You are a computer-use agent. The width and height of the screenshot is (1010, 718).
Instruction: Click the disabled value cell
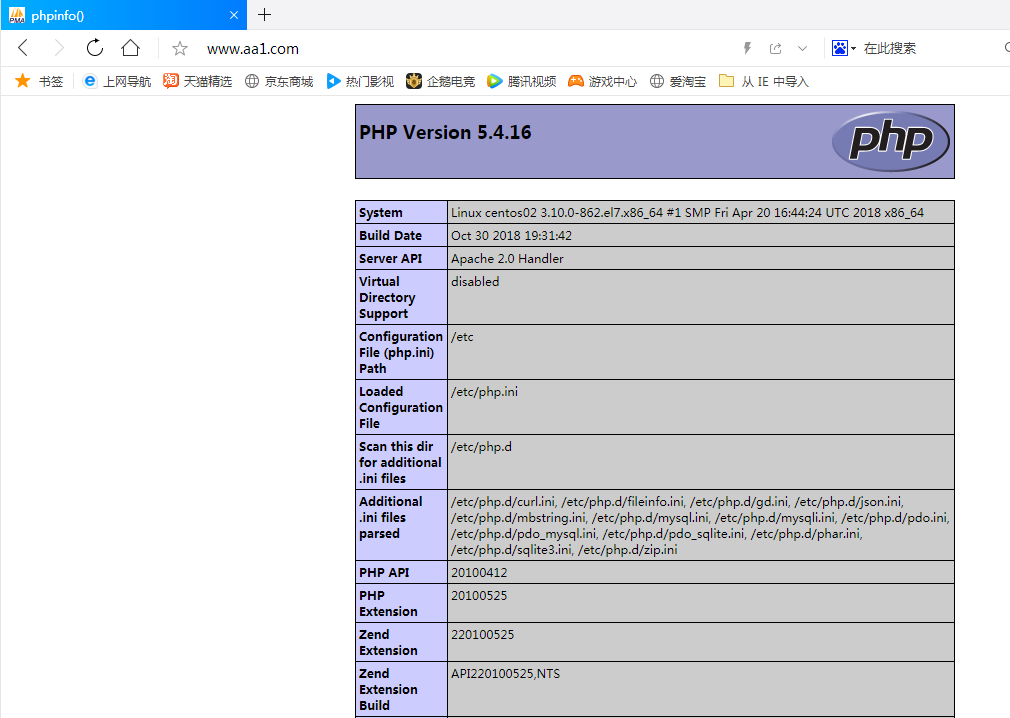pos(475,281)
